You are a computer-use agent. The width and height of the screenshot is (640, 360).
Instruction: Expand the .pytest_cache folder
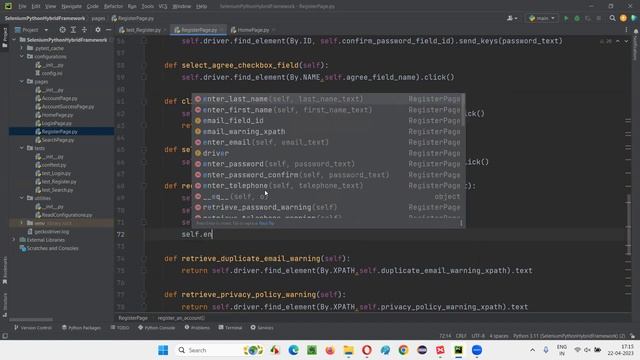[x=22, y=48]
